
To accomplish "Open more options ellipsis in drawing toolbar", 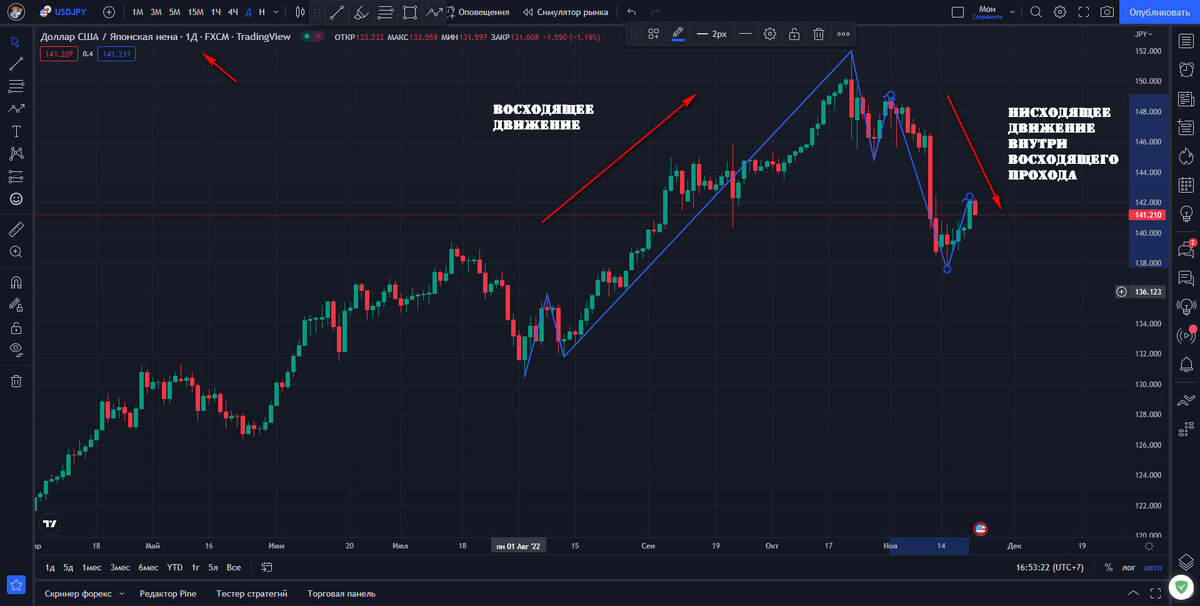I will (x=843, y=33).
